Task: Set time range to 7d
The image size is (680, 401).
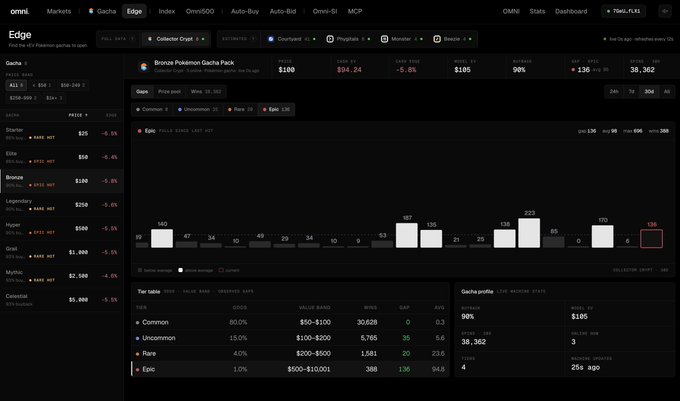Action: click(x=631, y=92)
